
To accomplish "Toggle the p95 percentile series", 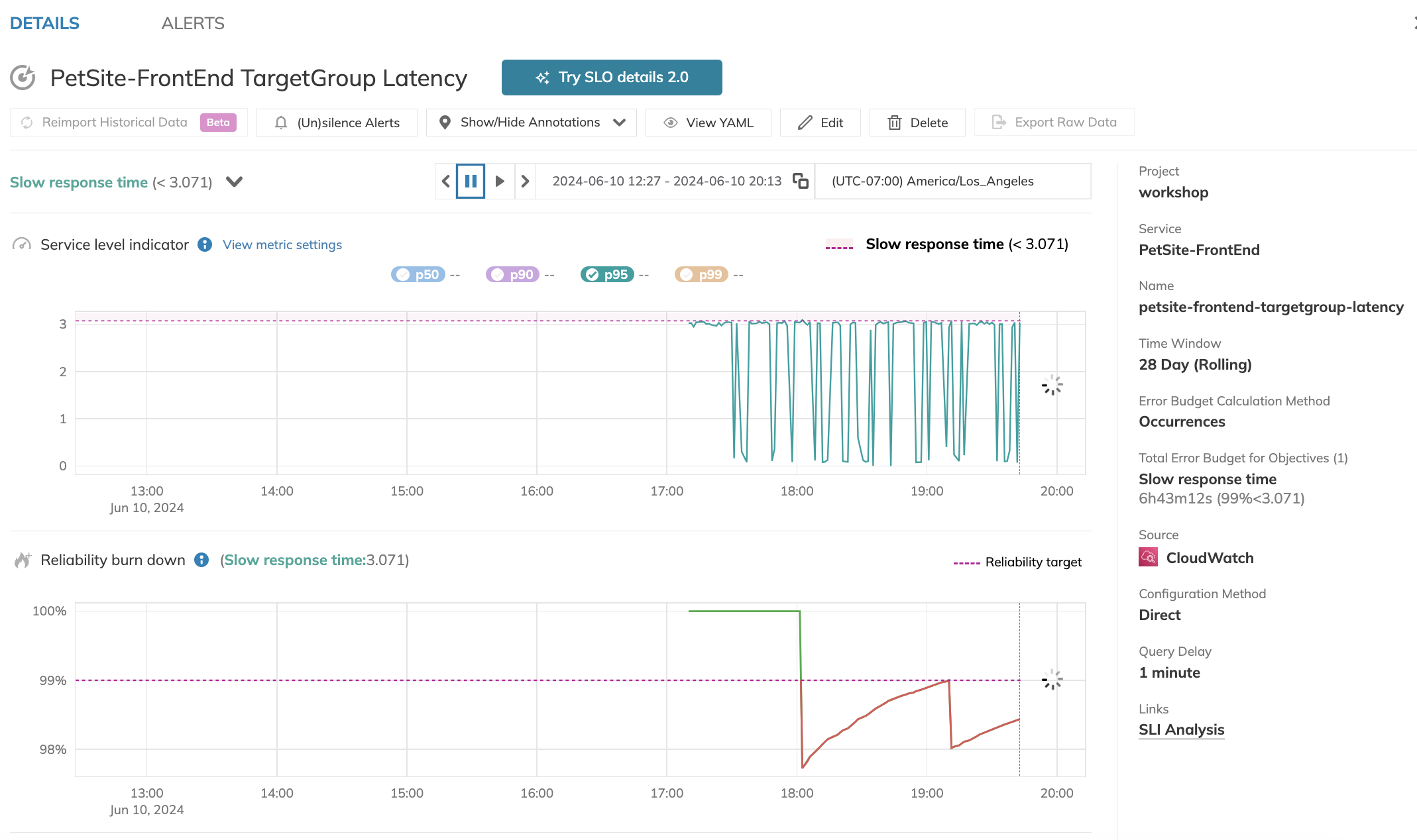I will [607, 274].
